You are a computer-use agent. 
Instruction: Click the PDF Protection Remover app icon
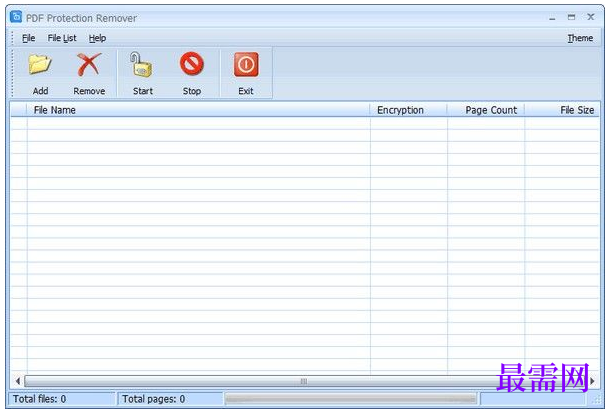pos(16,17)
